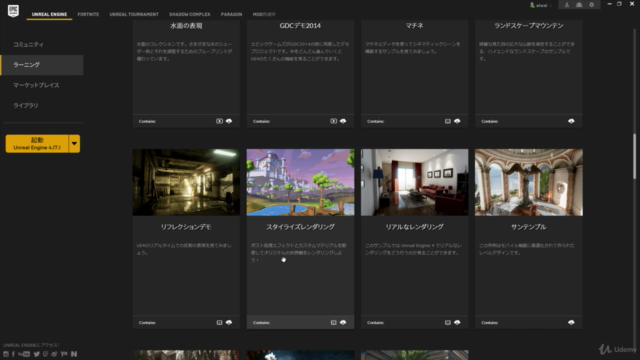This screenshot has height=360, width=640.
Task: Open コミュニティ in the sidebar
Action: [28, 44]
